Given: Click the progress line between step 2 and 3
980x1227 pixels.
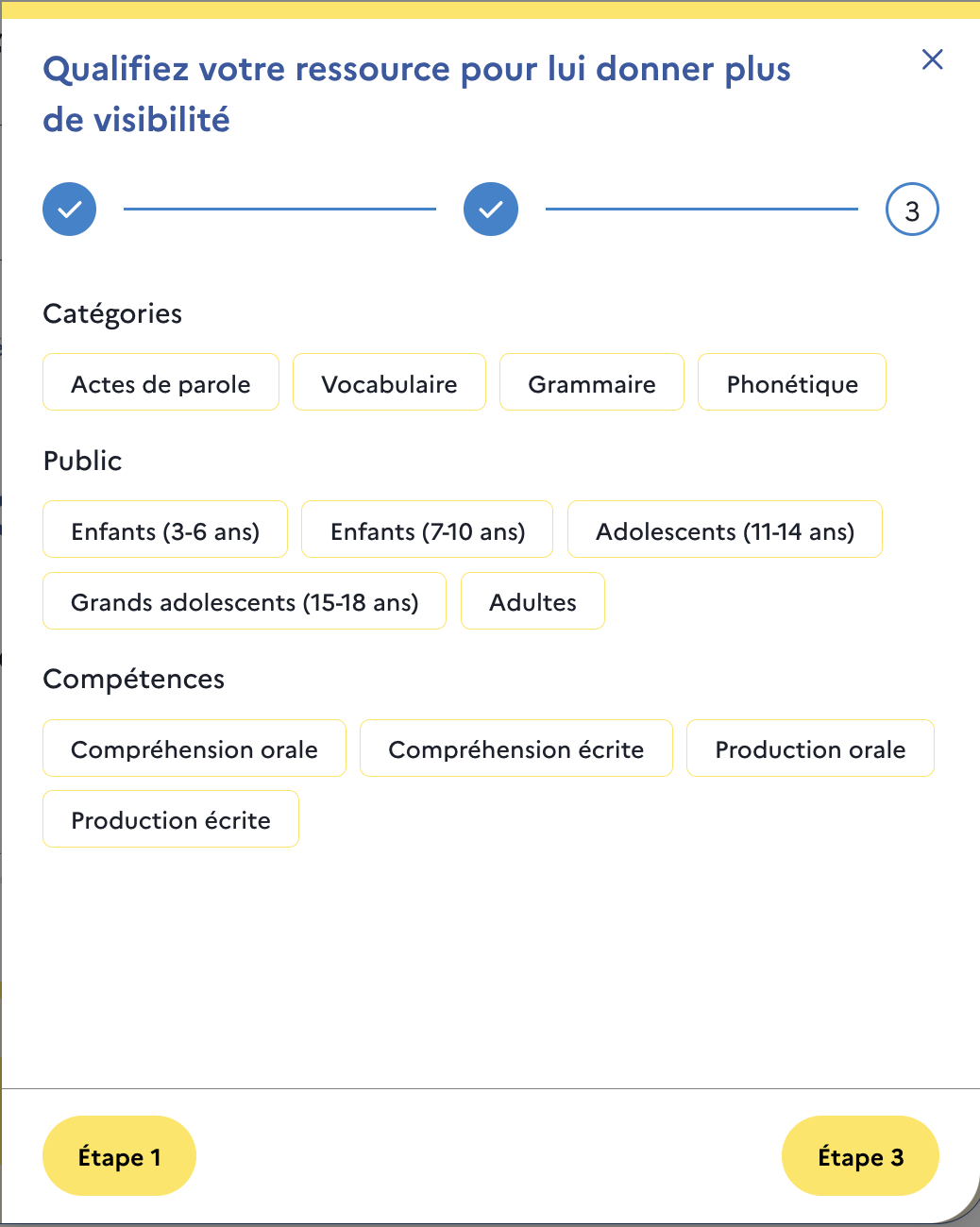Looking at the screenshot, I should (701, 209).
